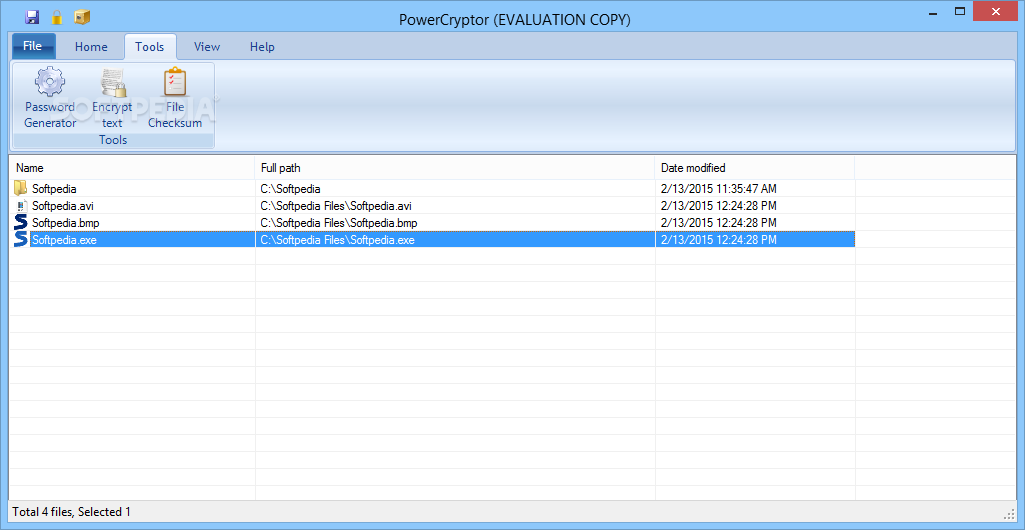The image size is (1025, 530).
Task: Click date 2/13/2015 11:35:47 AM
Action: [718, 189]
